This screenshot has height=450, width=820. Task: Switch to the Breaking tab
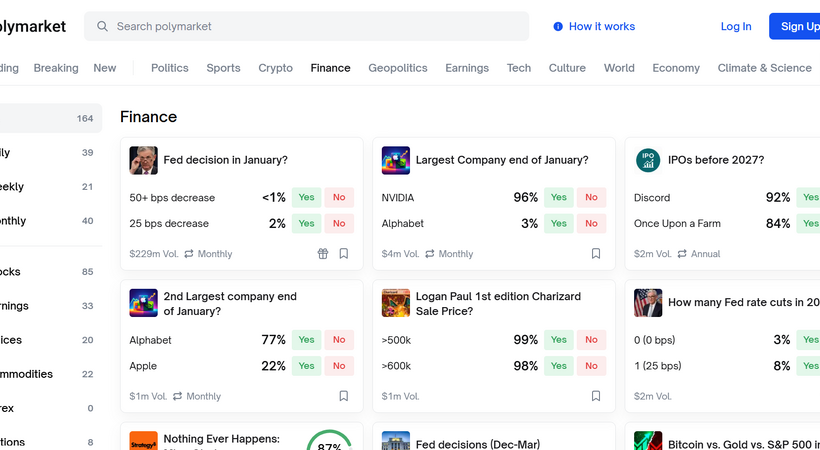[x=56, y=68]
